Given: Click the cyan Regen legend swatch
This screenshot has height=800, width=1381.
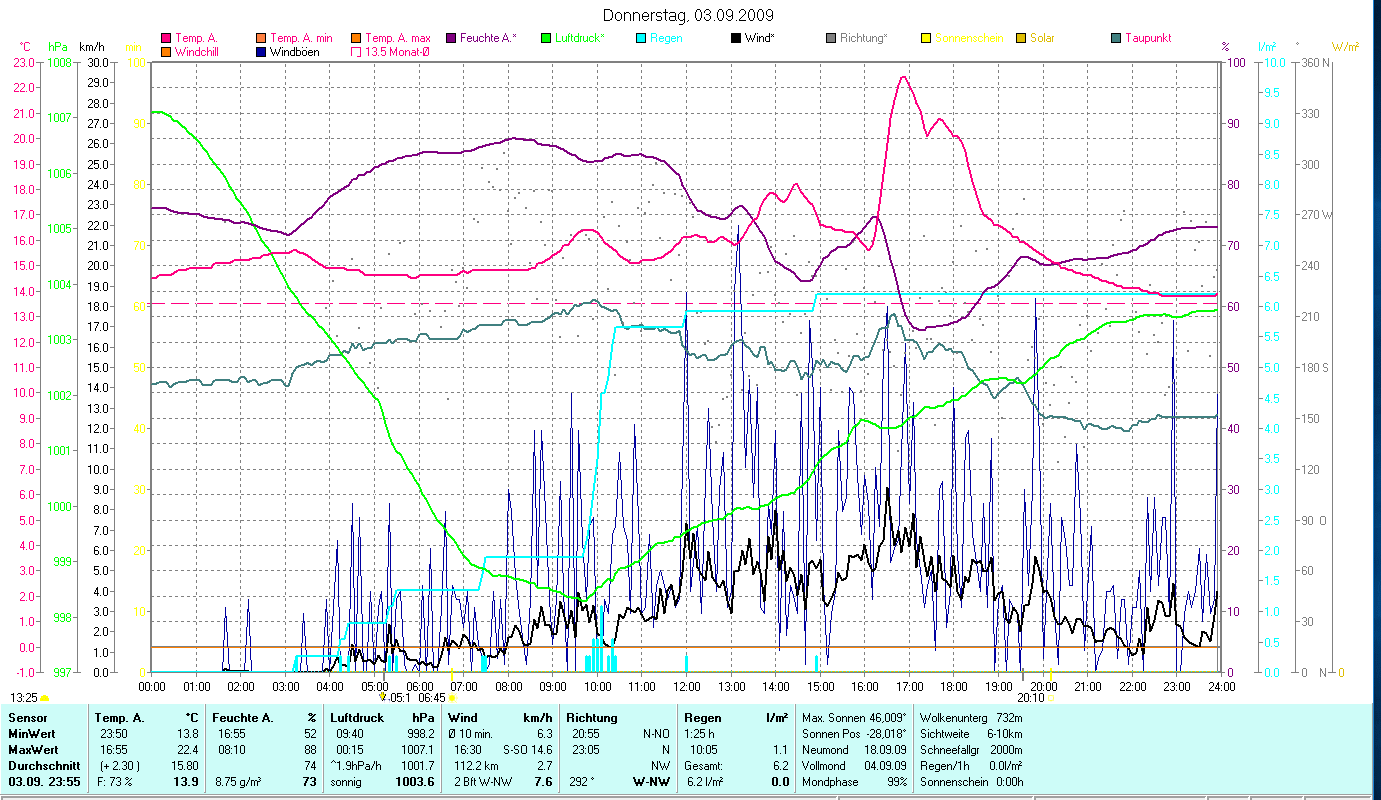Looking at the screenshot, I should click(x=640, y=38).
